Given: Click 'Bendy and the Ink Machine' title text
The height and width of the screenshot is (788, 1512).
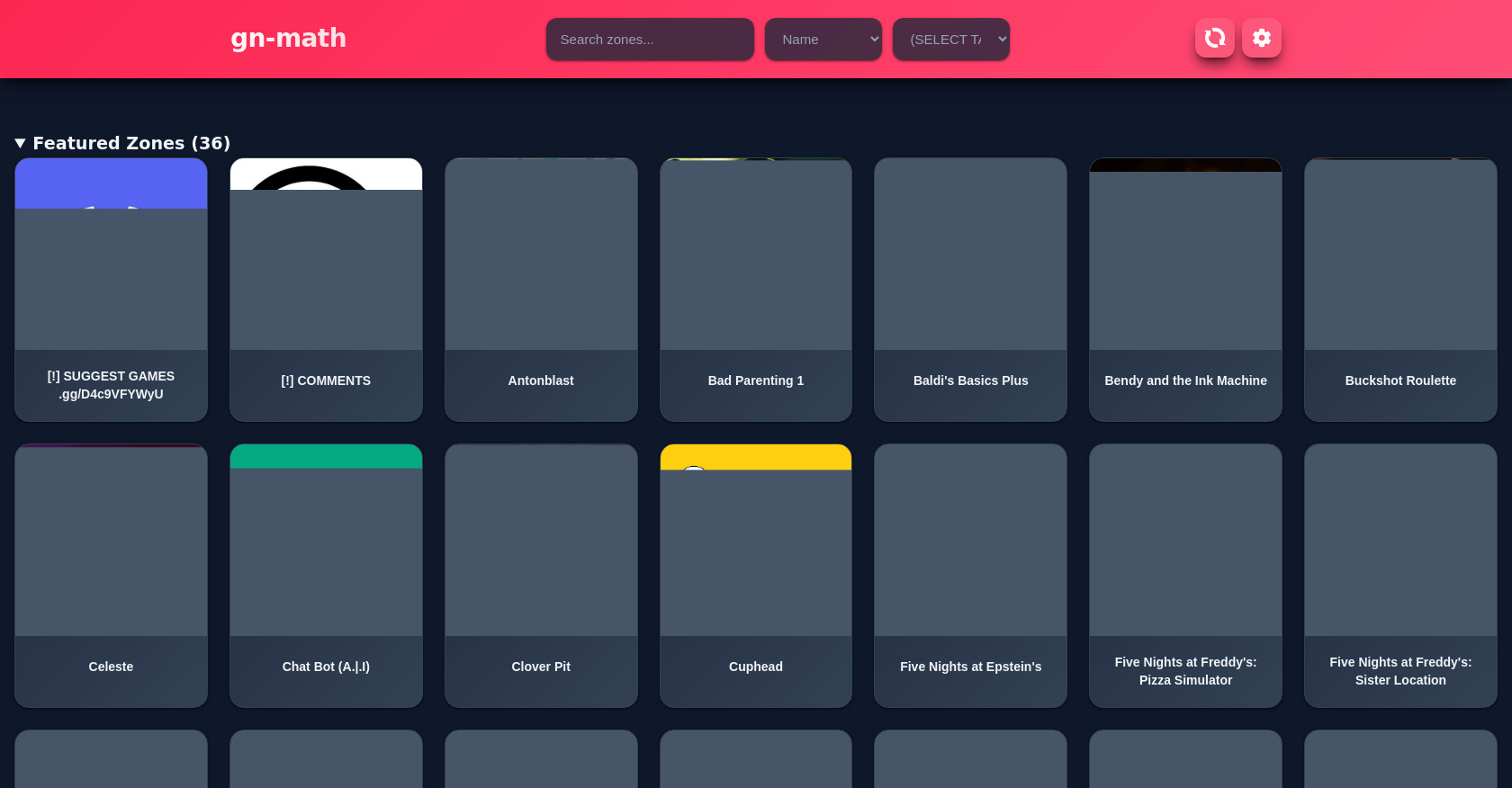Looking at the screenshot, I should coord(1185,381).
